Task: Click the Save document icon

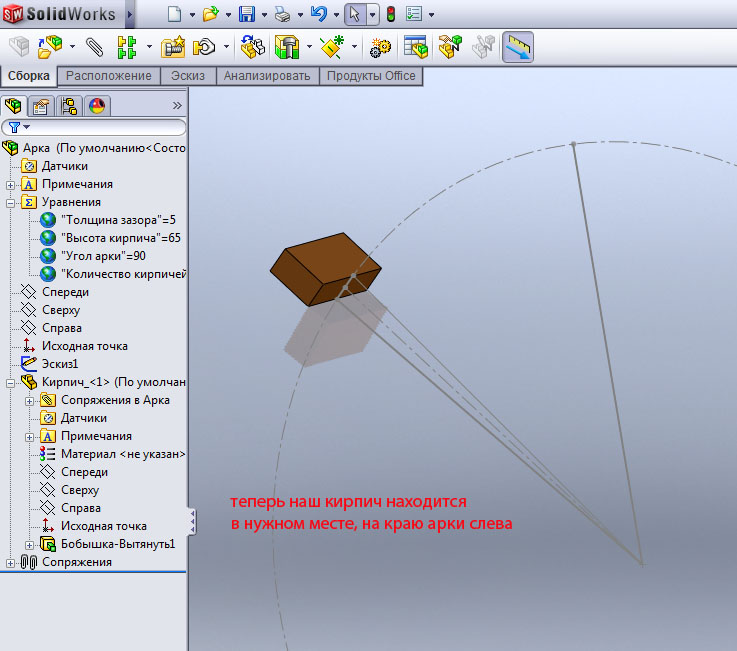Action: click(x=246, y=14)
